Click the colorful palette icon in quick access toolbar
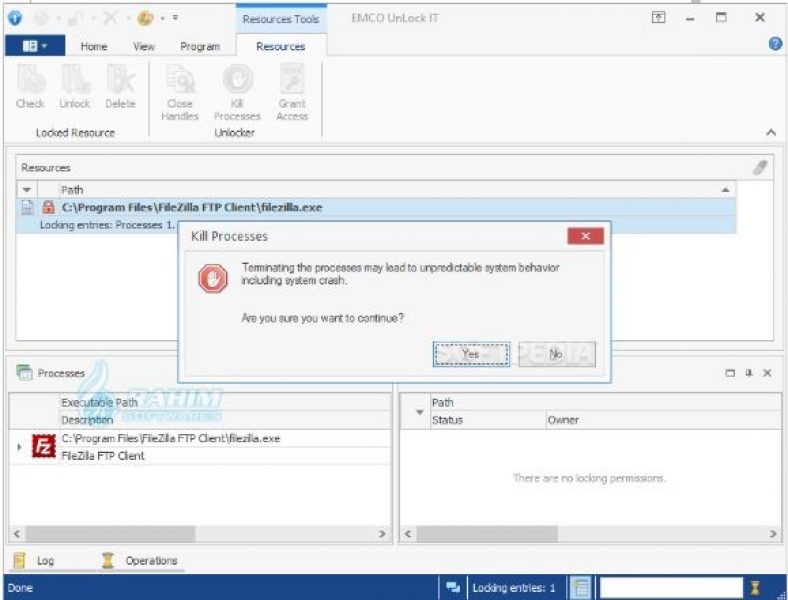788x600 pixels. coord(145,19)
